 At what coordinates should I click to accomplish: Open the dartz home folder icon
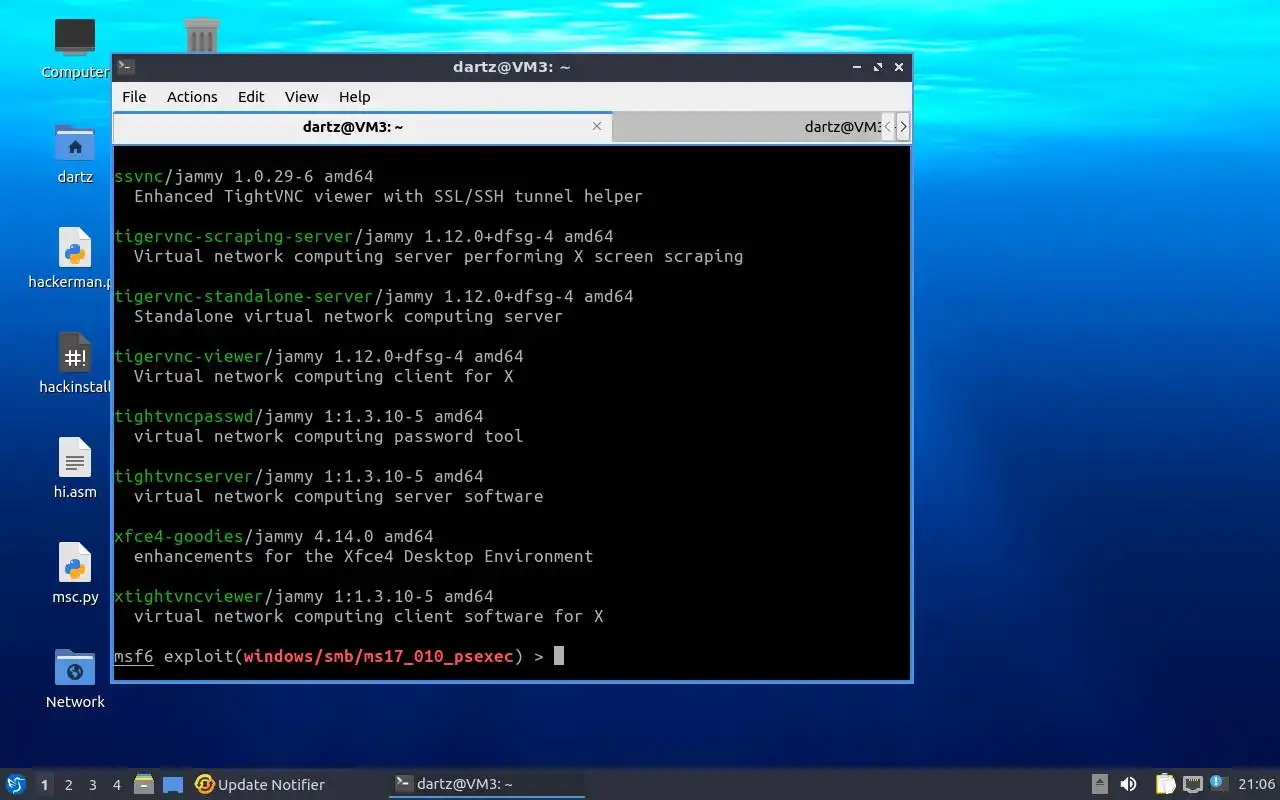(75, 143)
